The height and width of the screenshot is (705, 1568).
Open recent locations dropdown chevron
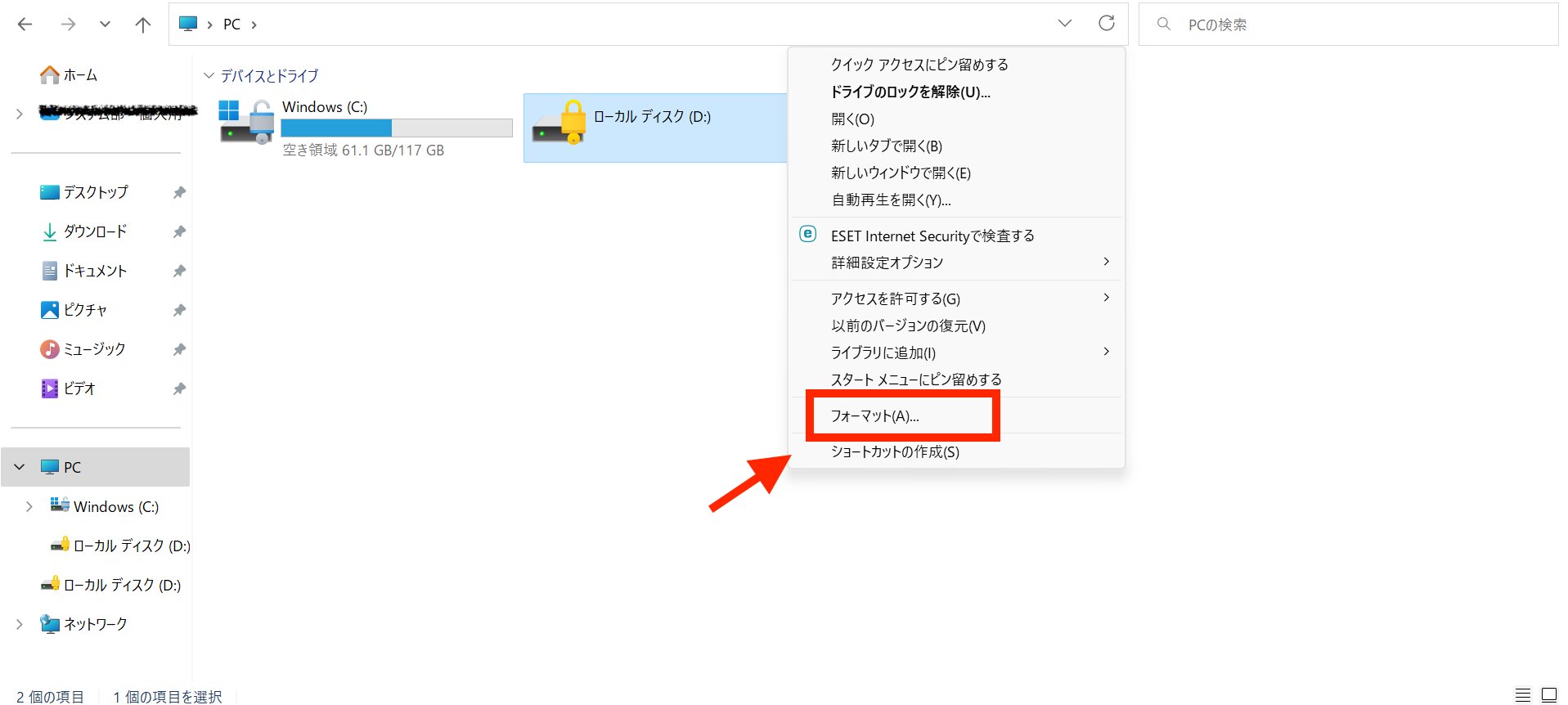tap(105, 25)
